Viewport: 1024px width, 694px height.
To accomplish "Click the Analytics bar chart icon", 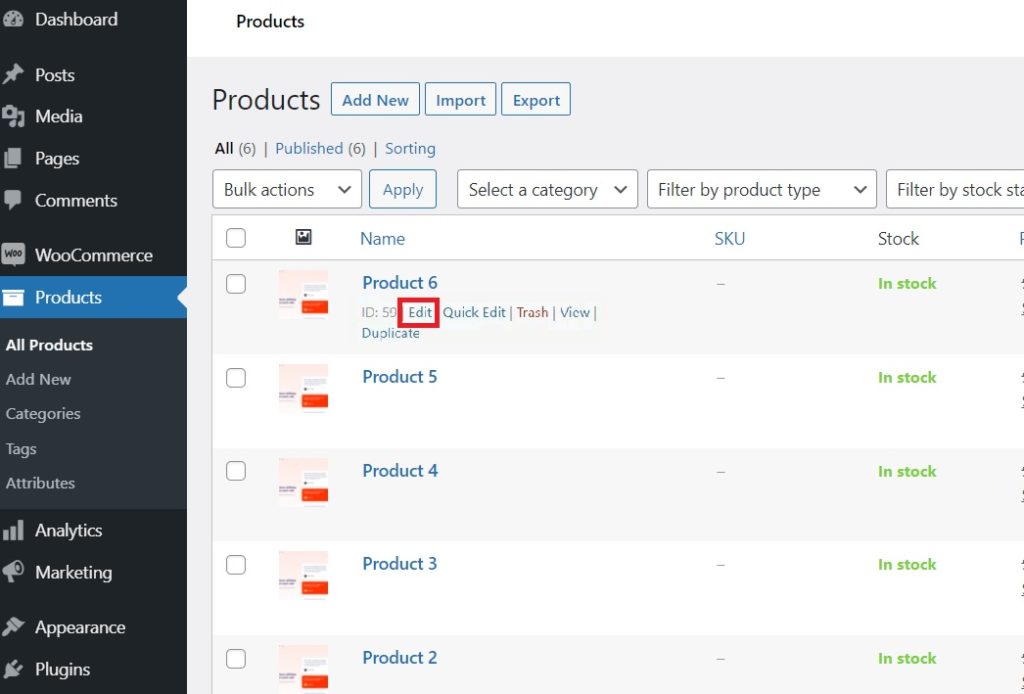I will 12,530.
